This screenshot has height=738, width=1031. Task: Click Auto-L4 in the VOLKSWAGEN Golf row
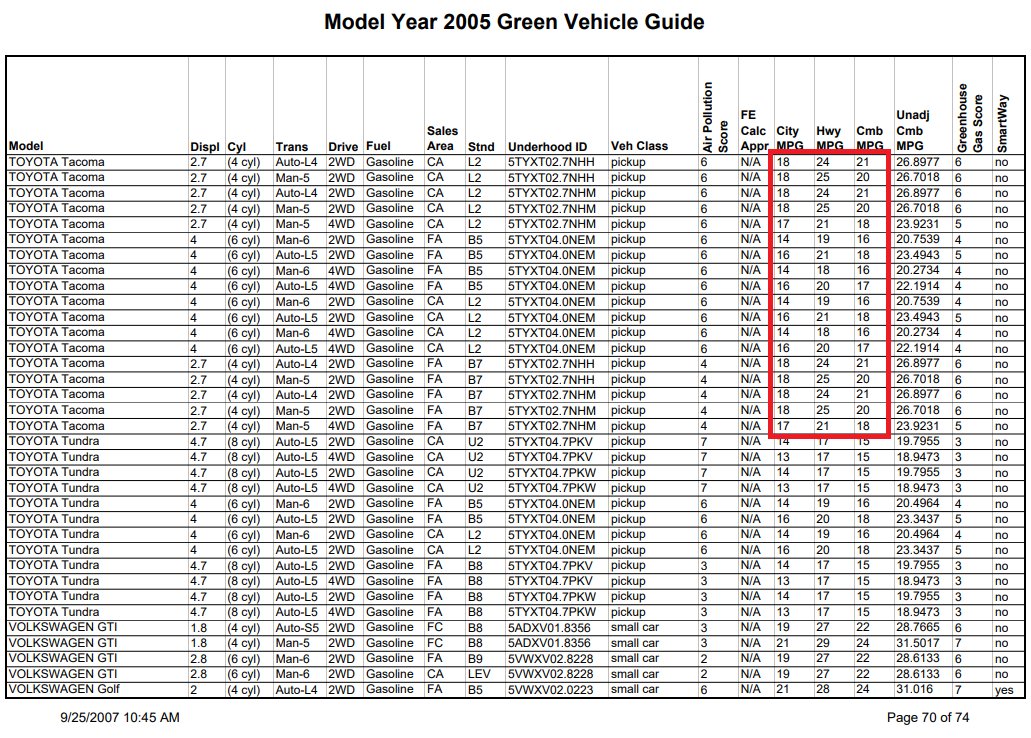point(297,689)
